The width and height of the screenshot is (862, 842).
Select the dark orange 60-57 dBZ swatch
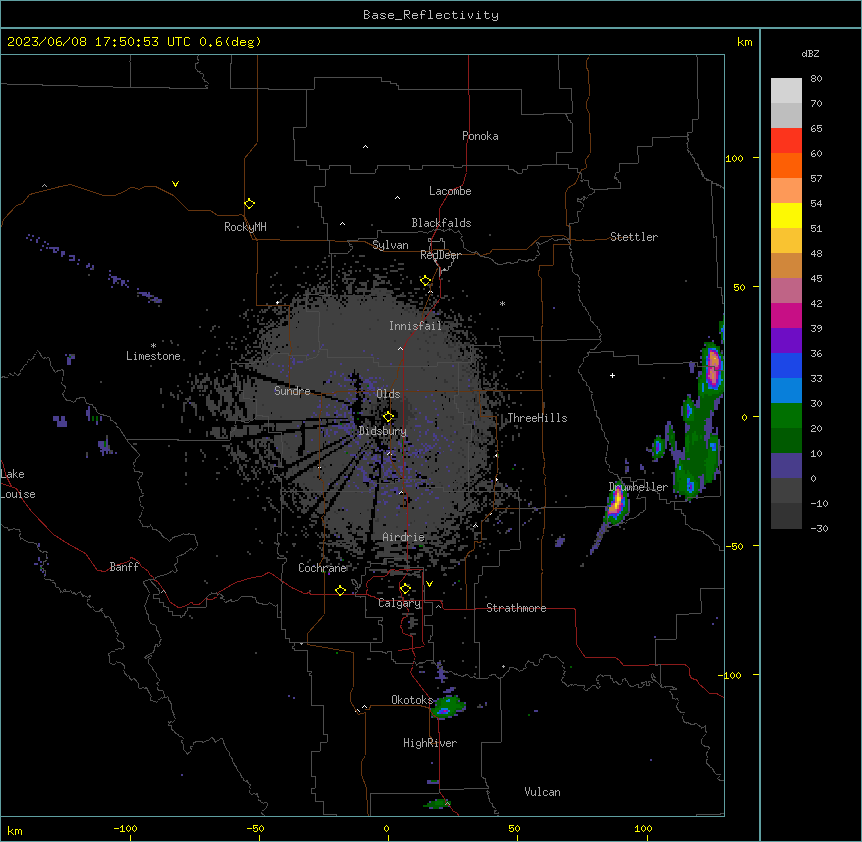pyautogui.click(x=786, y=165)
